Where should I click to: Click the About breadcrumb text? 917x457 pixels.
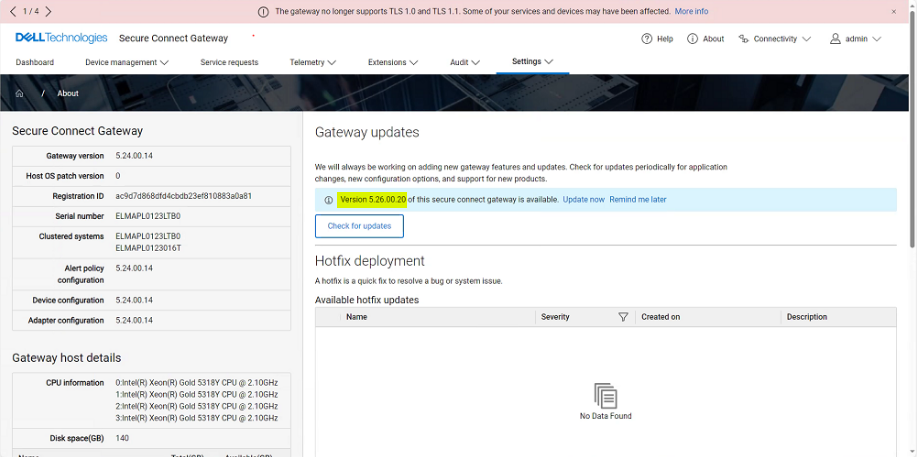[68, 94]
